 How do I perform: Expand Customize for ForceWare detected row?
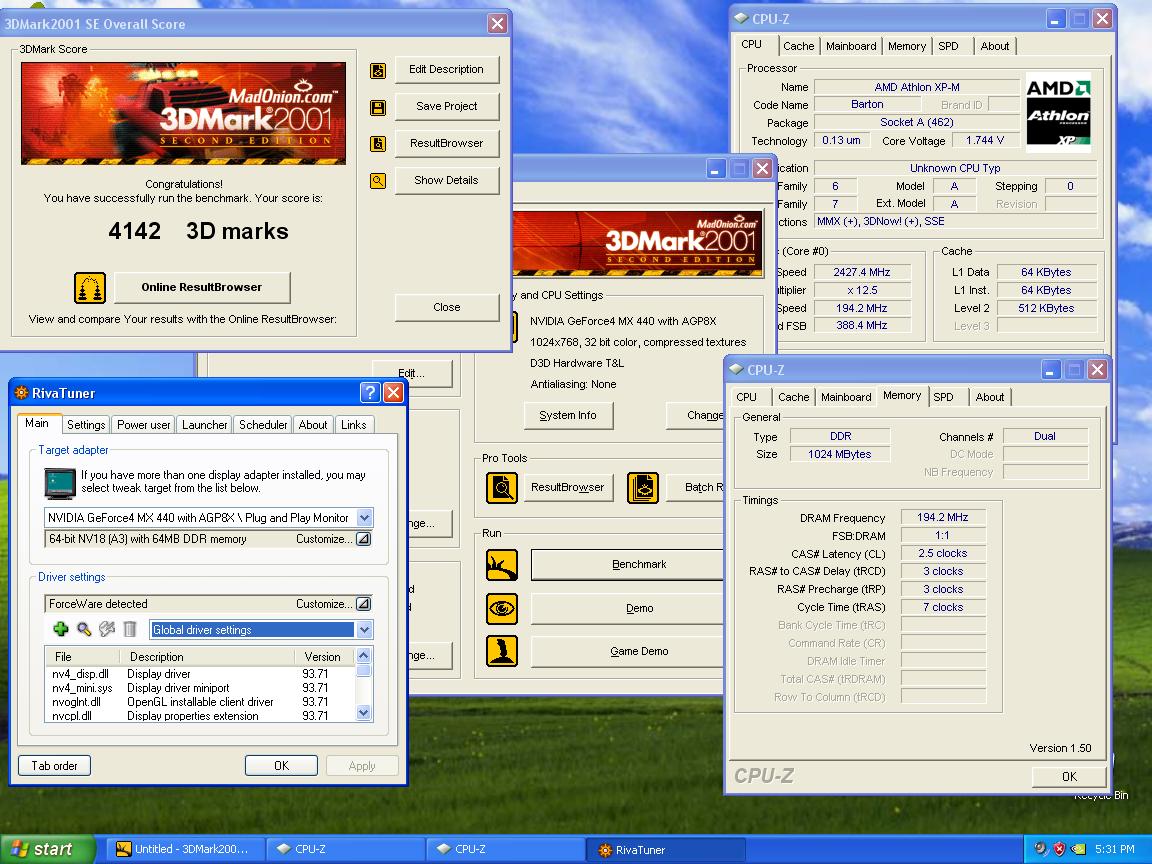coord(363,604)
